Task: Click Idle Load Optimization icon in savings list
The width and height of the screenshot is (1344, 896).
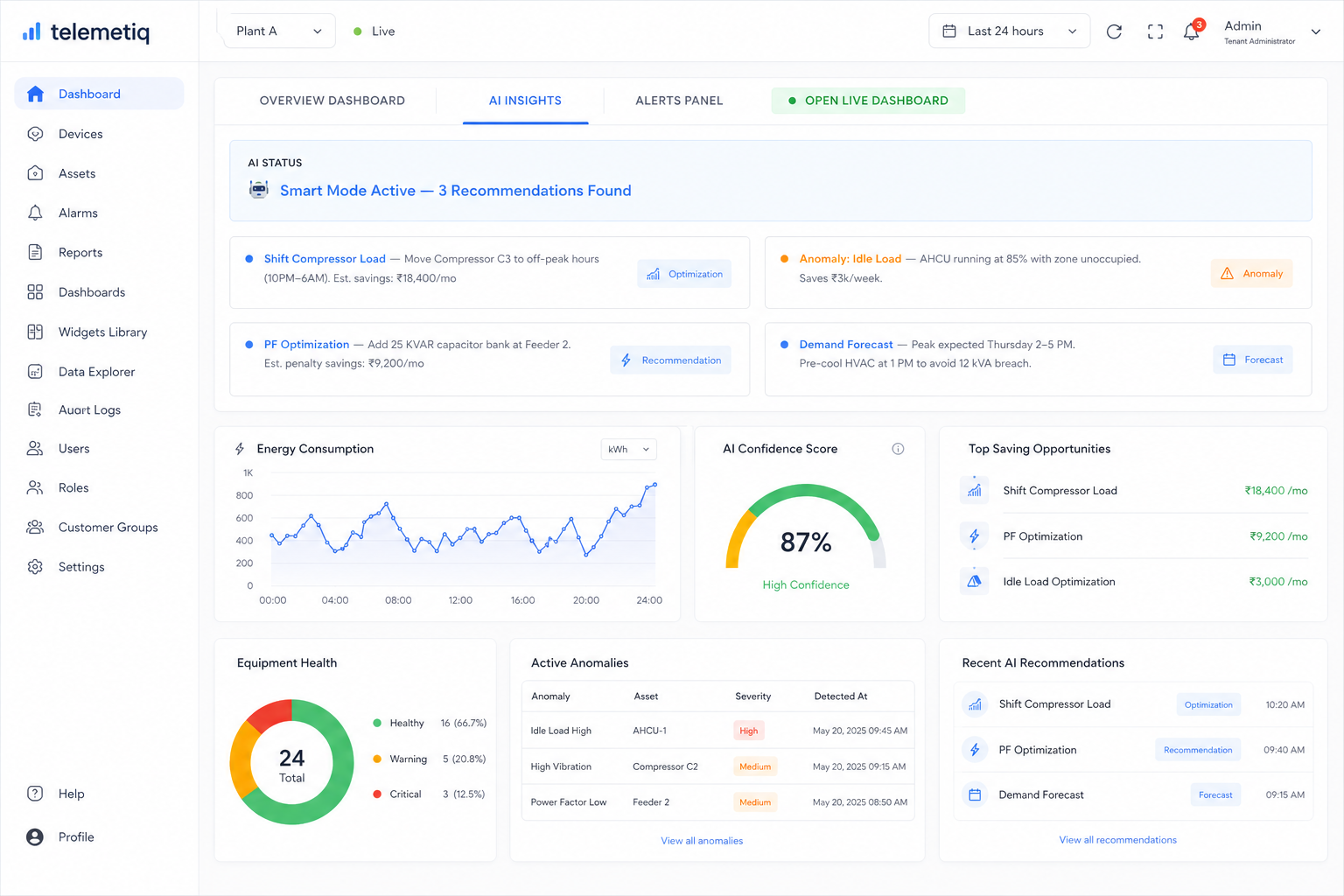Action: (x=975, y=581)
